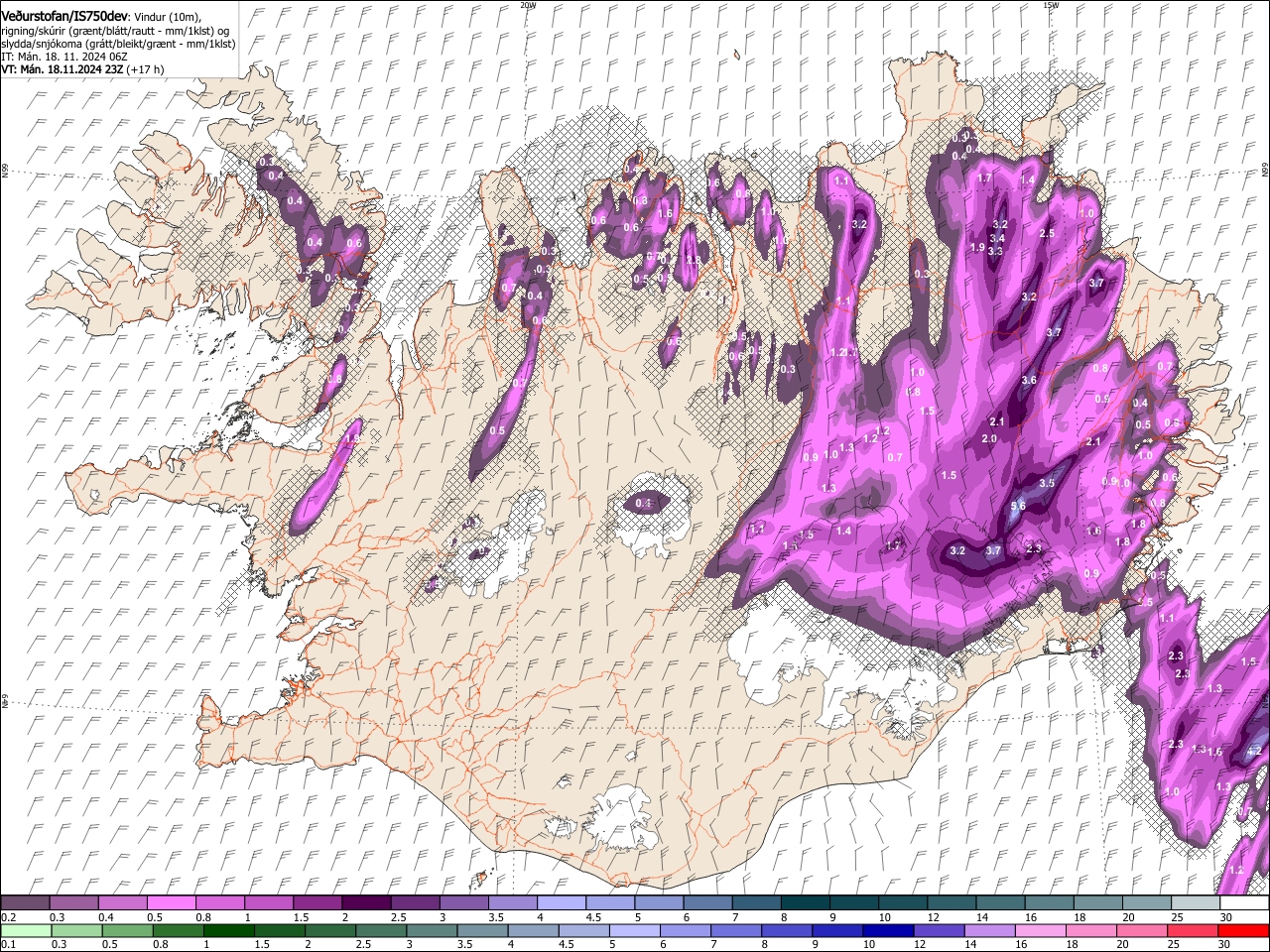Image resolution: width=1270 pixels, height=952 pixels.
Task: Pick the snow legend swatch labeled 6
Action: pos(705,903)
